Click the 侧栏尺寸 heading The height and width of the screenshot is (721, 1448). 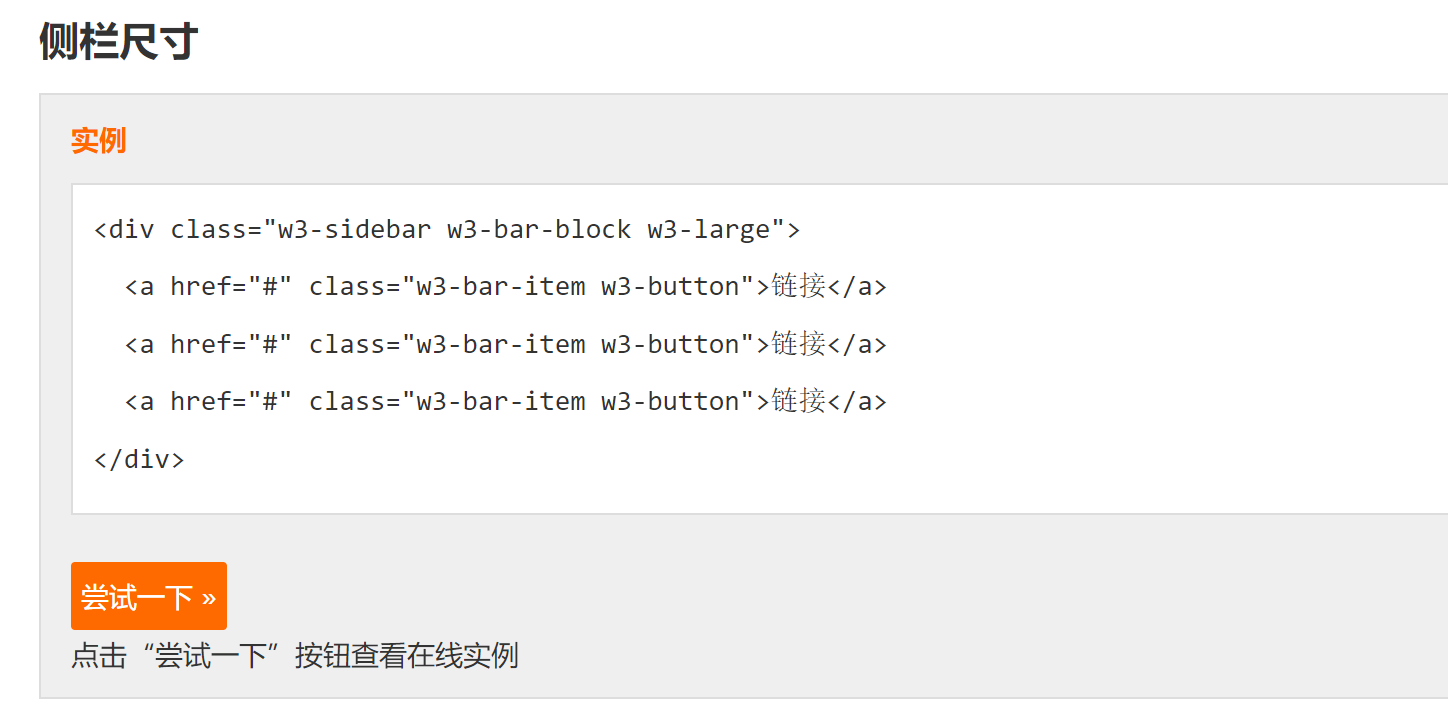118,42
